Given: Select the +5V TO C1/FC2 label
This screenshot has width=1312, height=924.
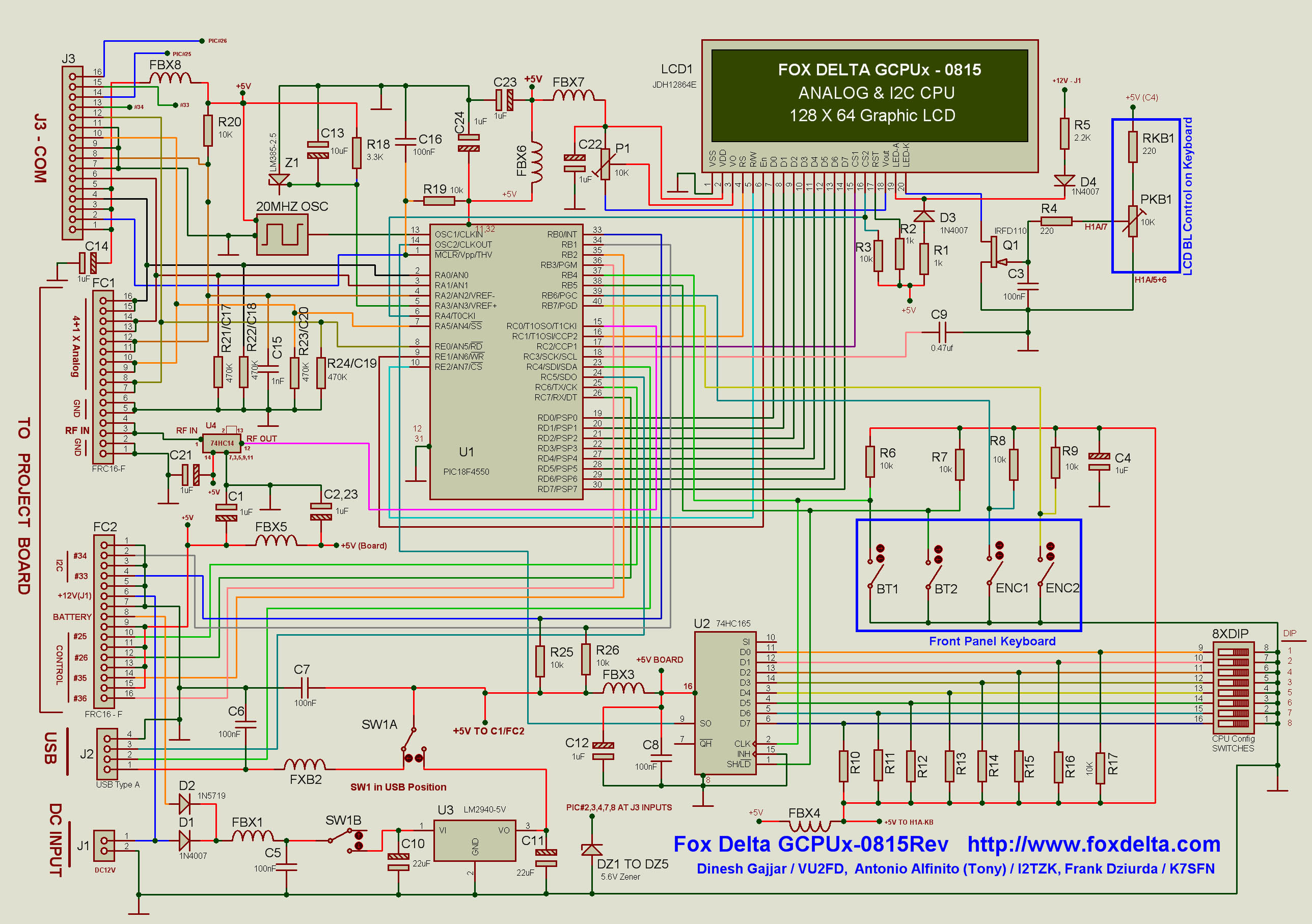Looking at the screenshot, I should pos(488,731).
